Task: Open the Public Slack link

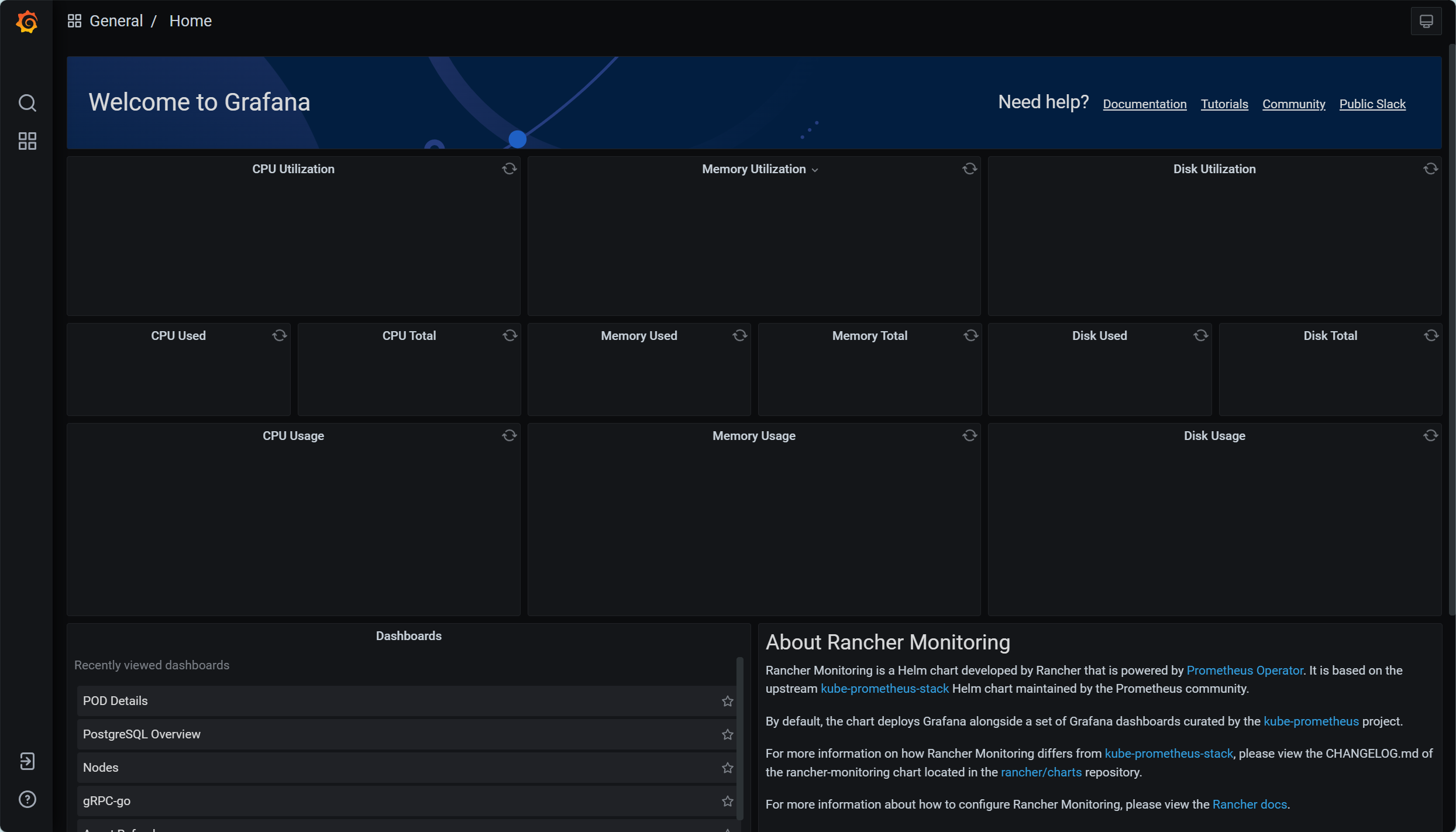Action: 1372,104
